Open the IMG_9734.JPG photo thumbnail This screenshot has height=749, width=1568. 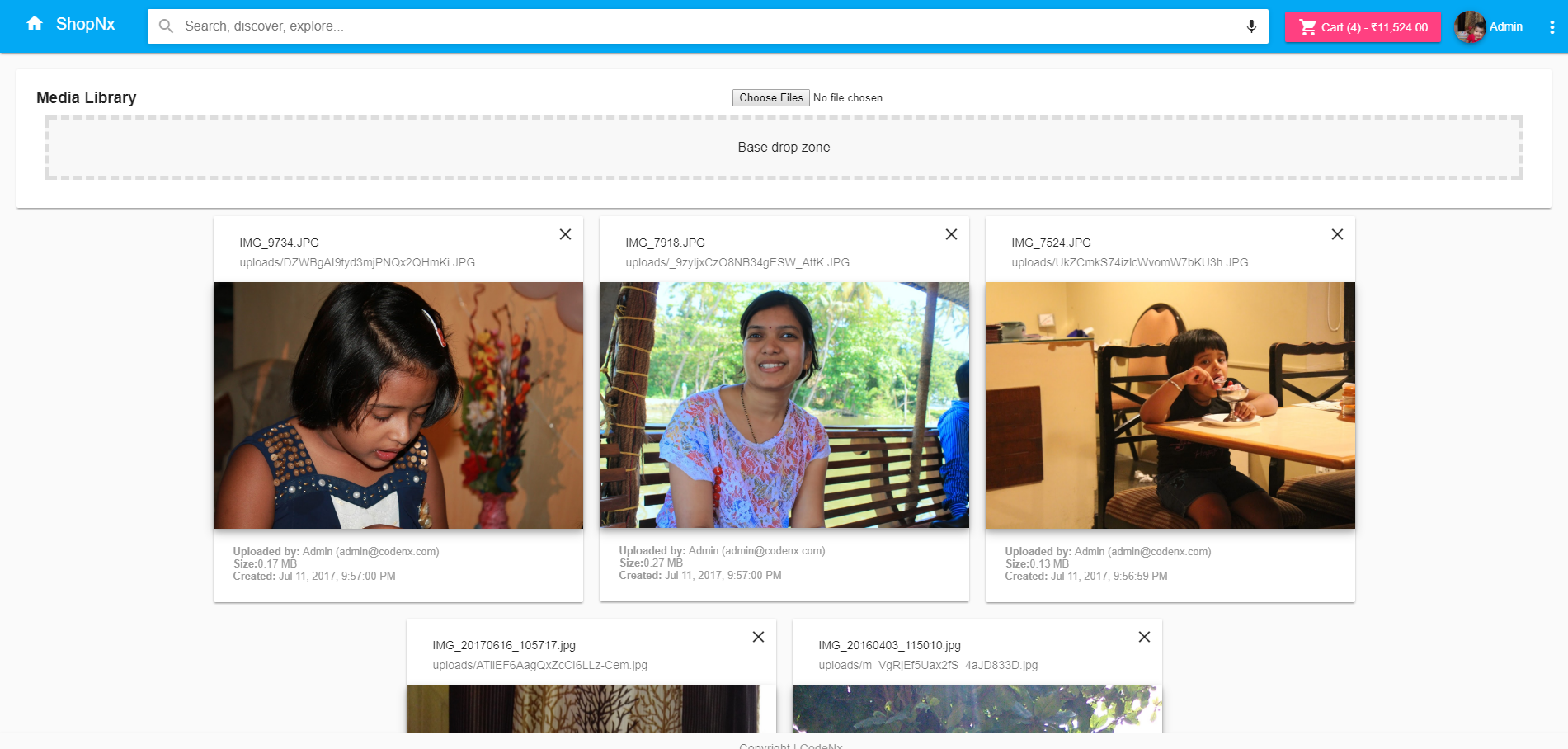pyautogui.click(x=398, y=405)
